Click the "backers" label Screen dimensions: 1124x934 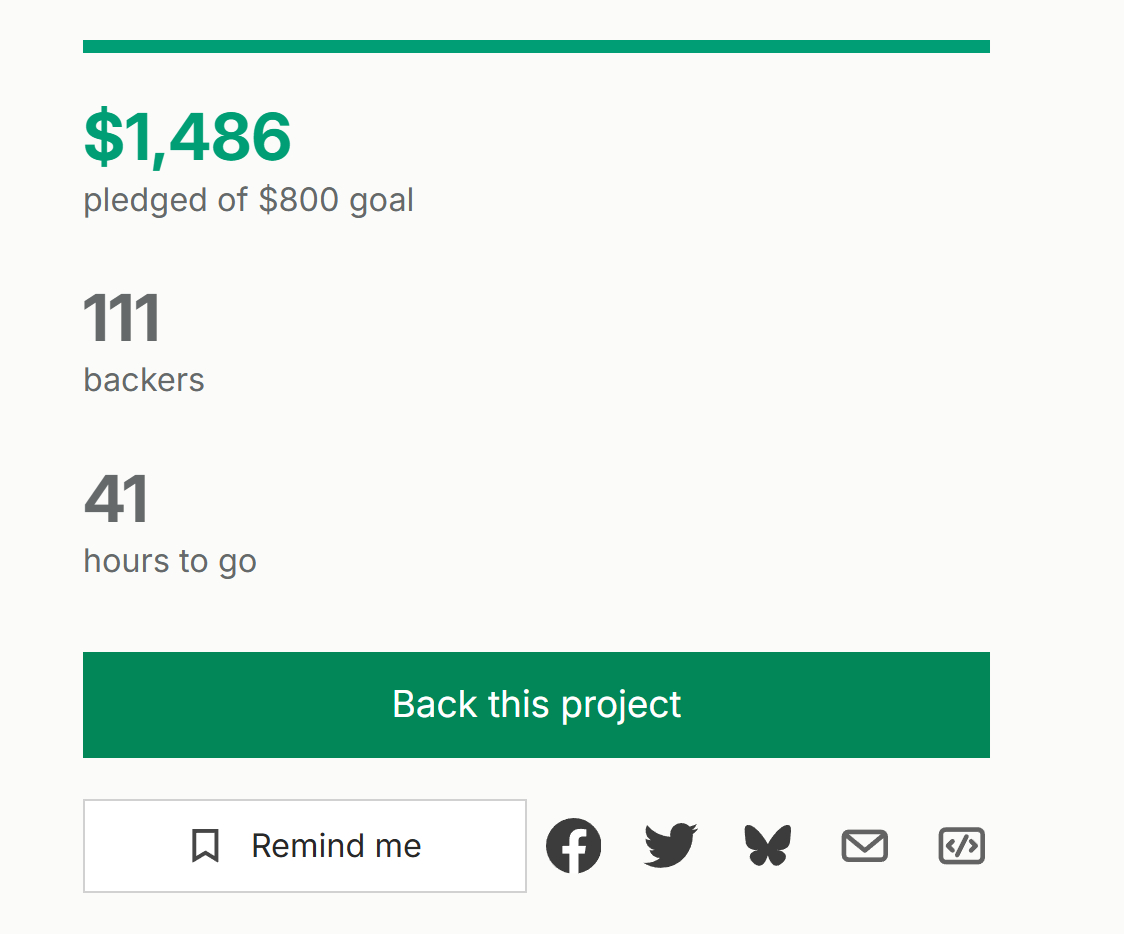144,380
